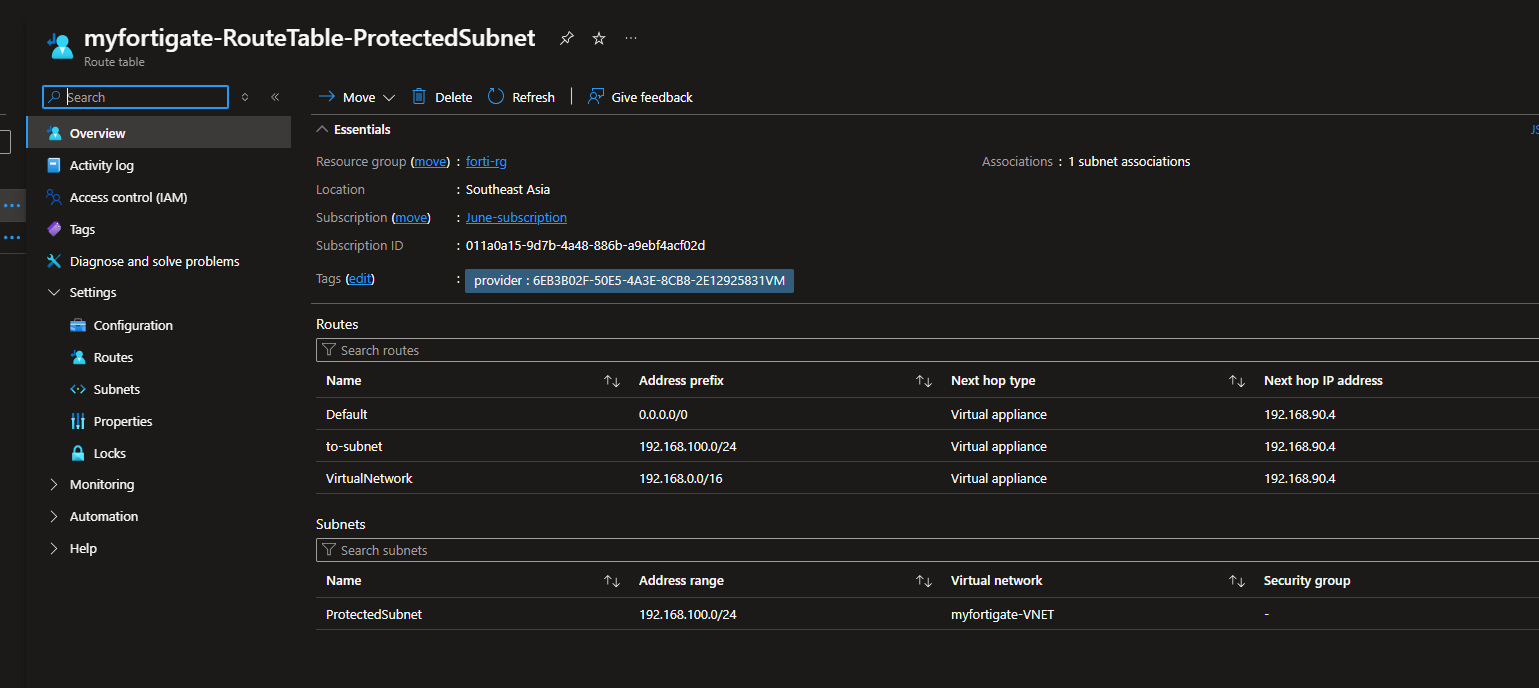Click 1 subnet associations text
The height and width of the screenshot is (688, 1539).
pyautogui.click(x=1129, y=161)
